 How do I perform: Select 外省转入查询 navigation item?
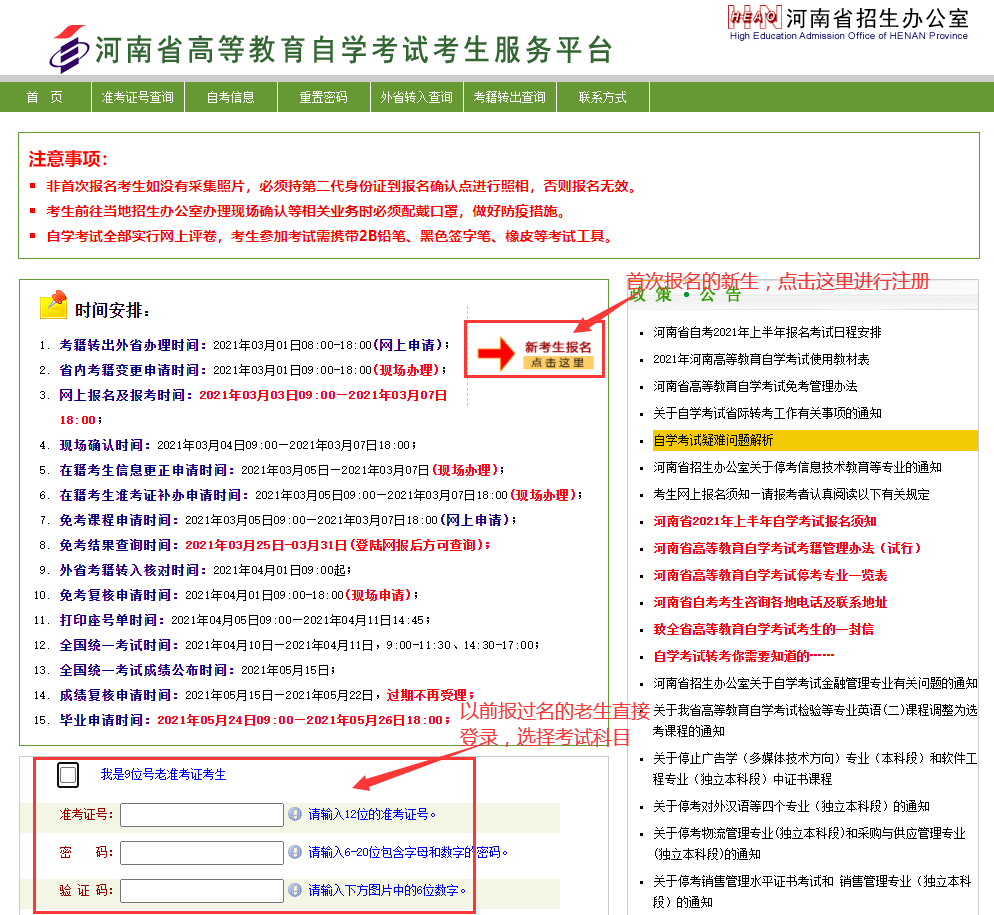[416, 97]
